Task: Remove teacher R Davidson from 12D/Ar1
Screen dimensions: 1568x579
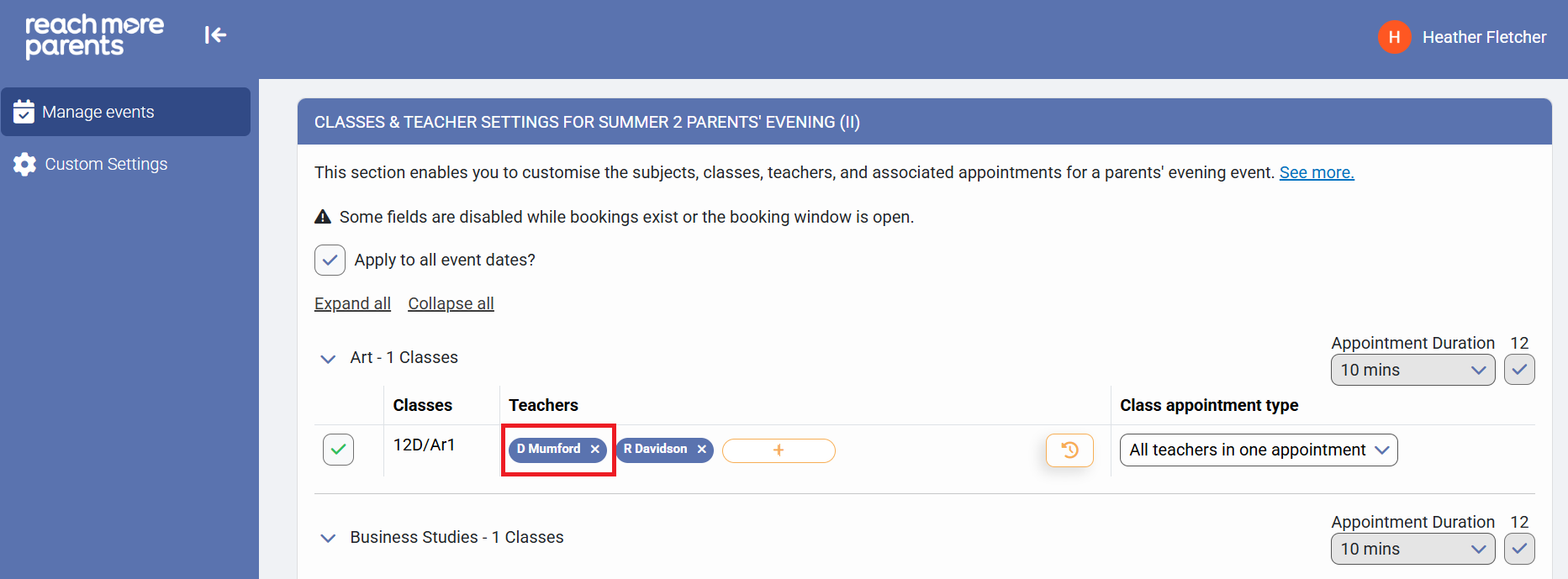Action: pyautogui.click(x=702, y=450)
